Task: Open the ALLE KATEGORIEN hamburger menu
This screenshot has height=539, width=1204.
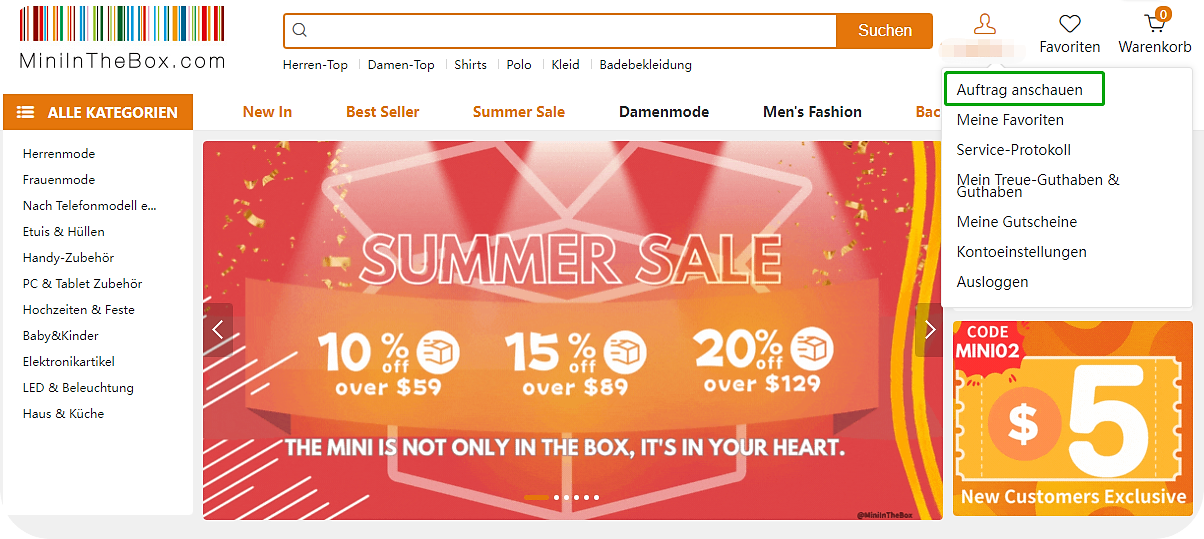Action: pyautogui.click(x=98, y=112)
